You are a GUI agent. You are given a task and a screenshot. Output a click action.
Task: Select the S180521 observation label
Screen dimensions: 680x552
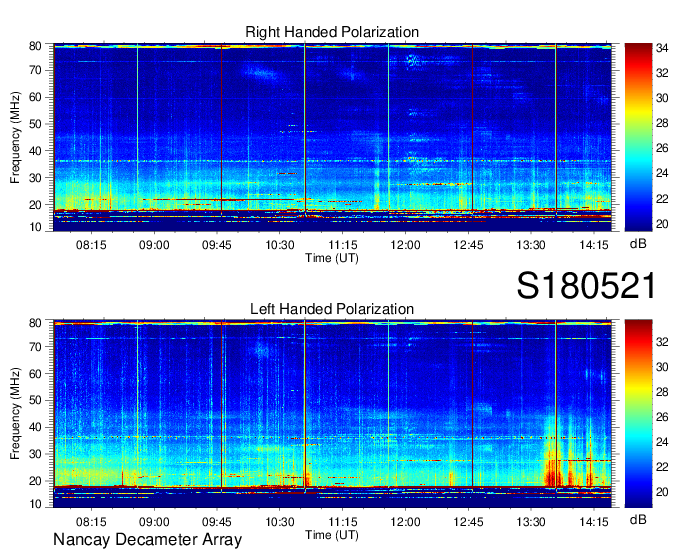(x=586, y=286)
